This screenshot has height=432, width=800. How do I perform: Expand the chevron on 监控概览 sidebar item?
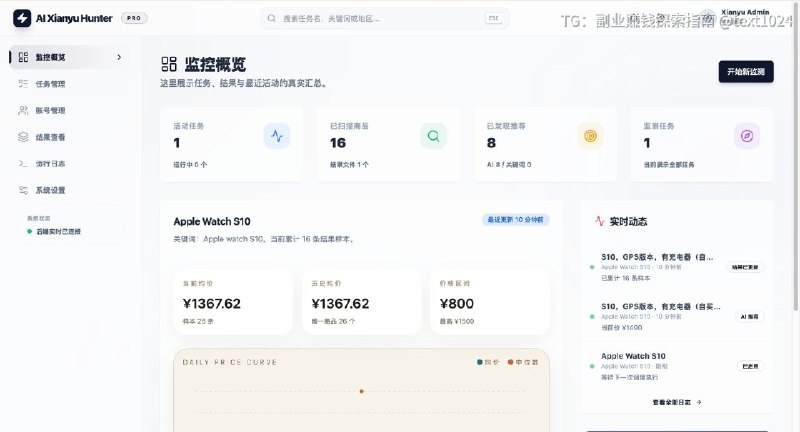tap(119, 57)
